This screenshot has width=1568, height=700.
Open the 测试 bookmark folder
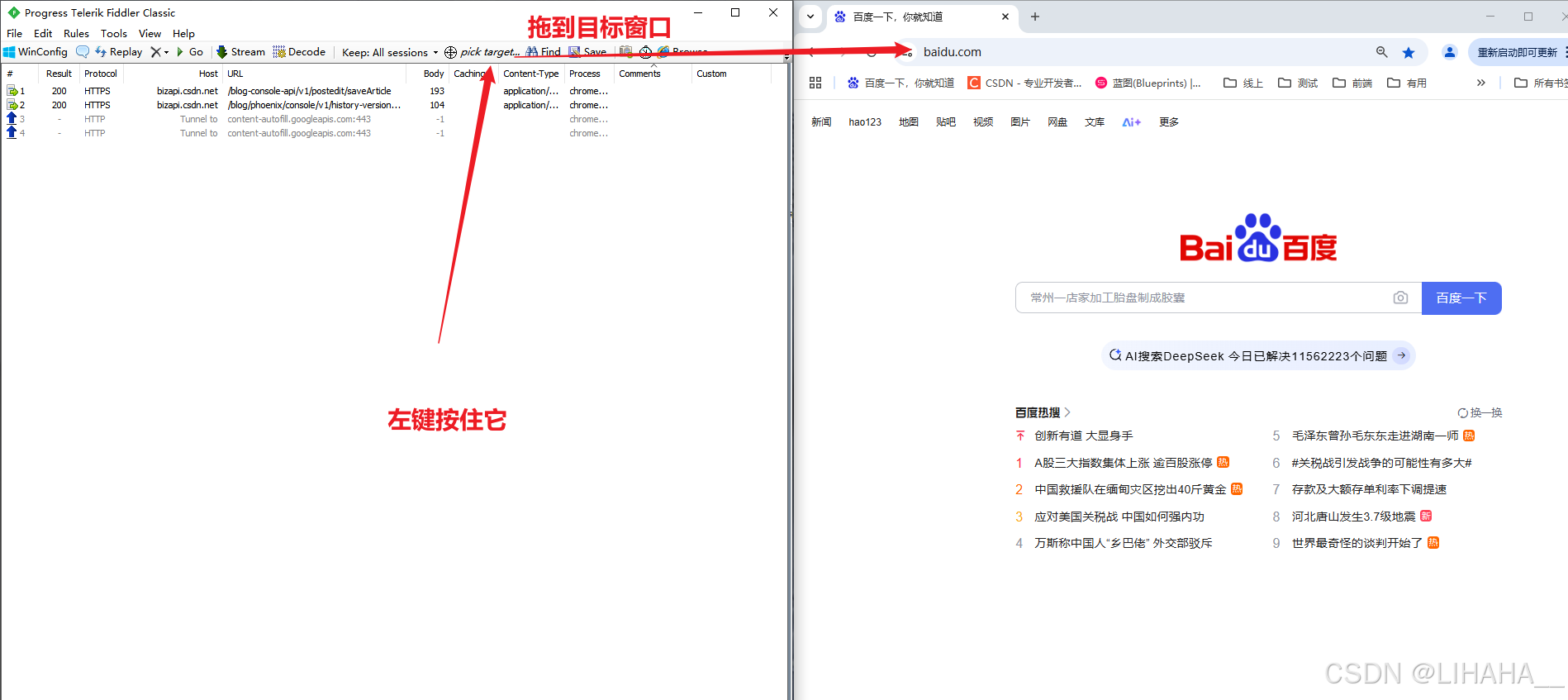click(x=1298, y=83)
